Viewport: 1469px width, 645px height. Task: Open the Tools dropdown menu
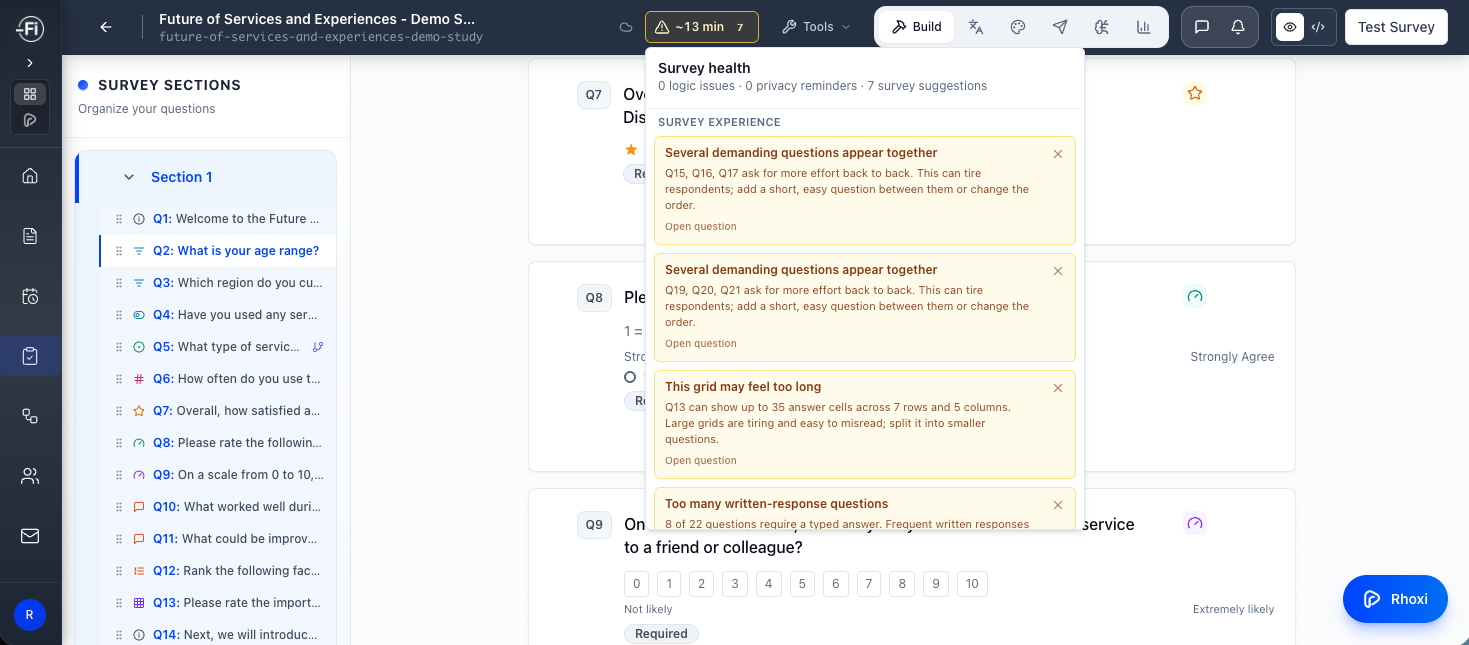tap(816, 27)
